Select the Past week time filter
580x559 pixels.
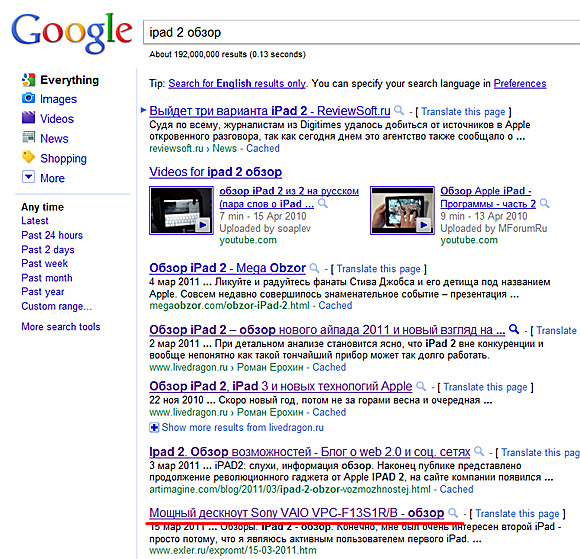pyautogui.click(x=45, y=263)
